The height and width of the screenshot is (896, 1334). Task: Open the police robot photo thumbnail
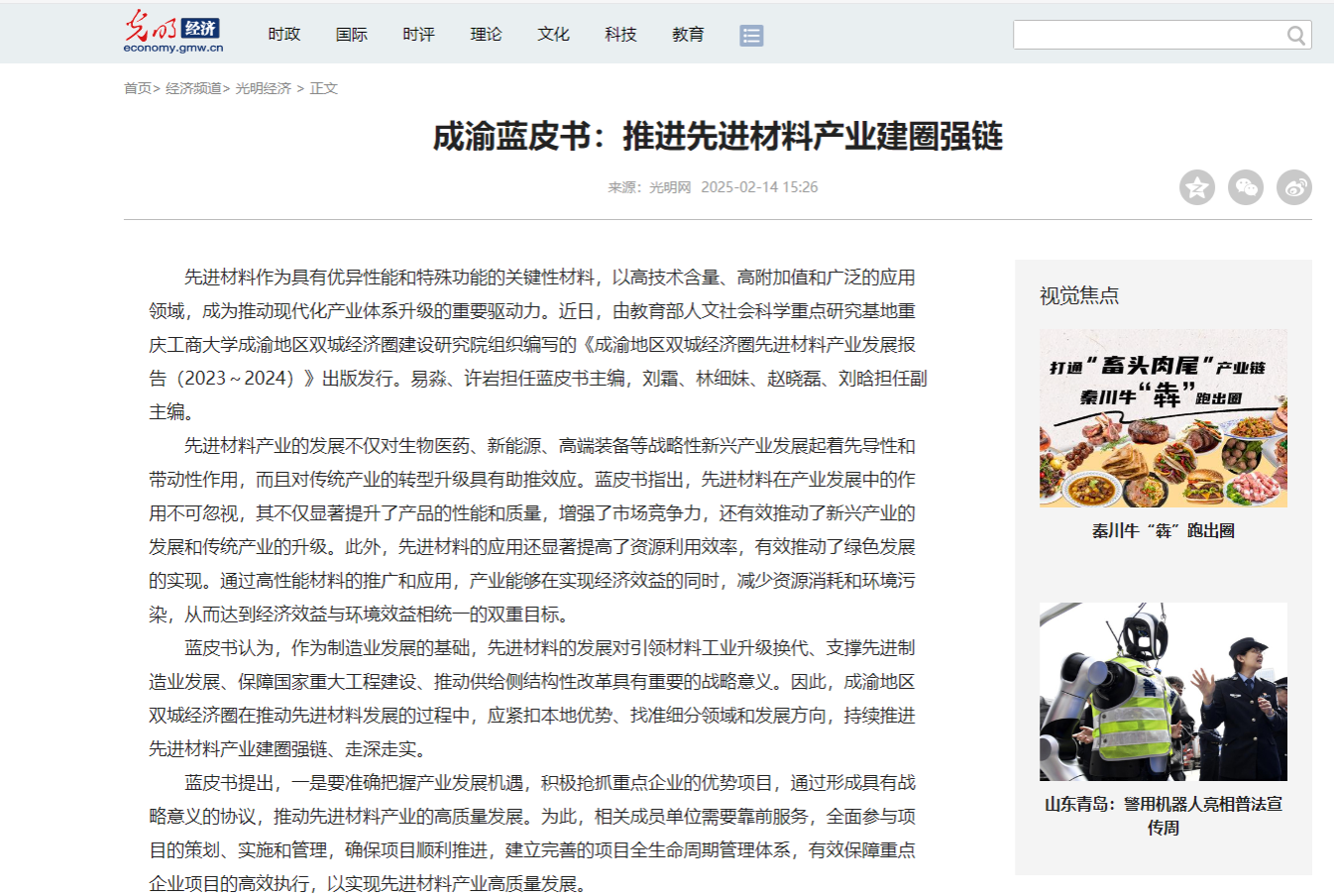1163,692
